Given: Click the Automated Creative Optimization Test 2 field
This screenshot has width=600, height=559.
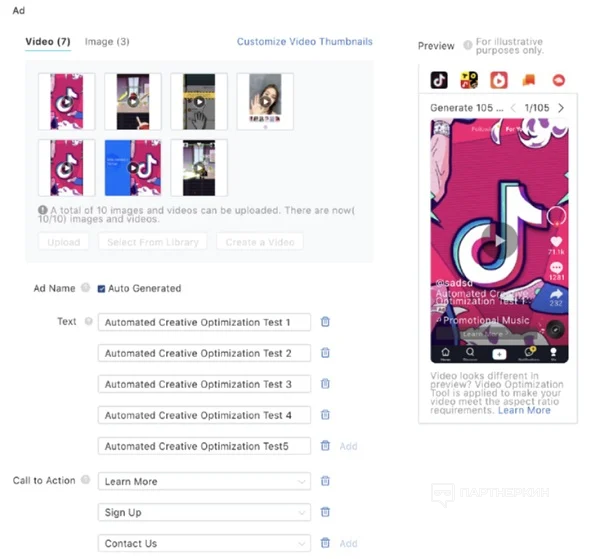Looking at the screenshot, I should tap(204, 353).
